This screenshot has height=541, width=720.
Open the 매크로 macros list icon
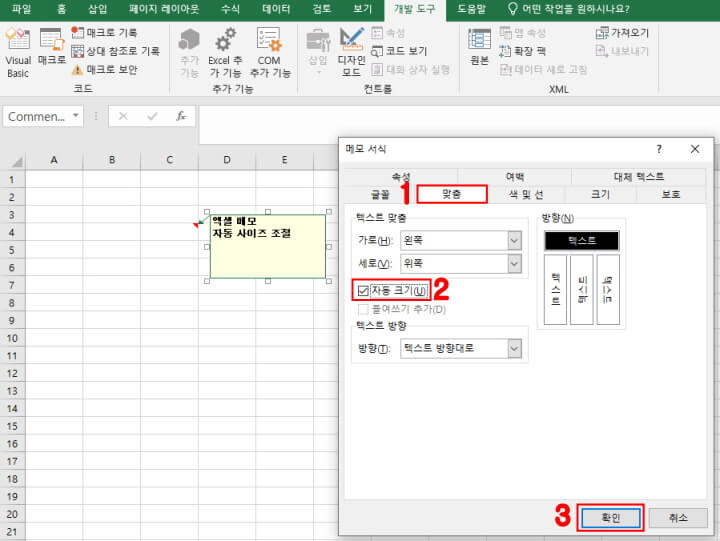[51, 46]
